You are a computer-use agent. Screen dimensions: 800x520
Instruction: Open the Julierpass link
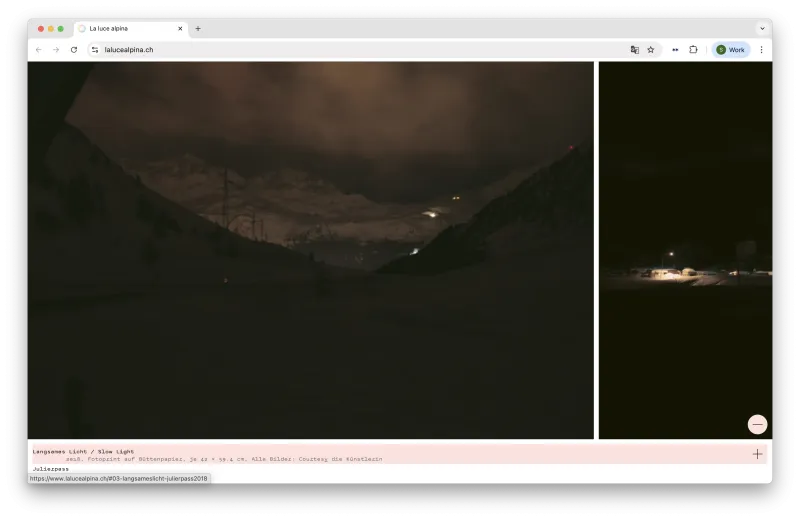tap(51, 468)
